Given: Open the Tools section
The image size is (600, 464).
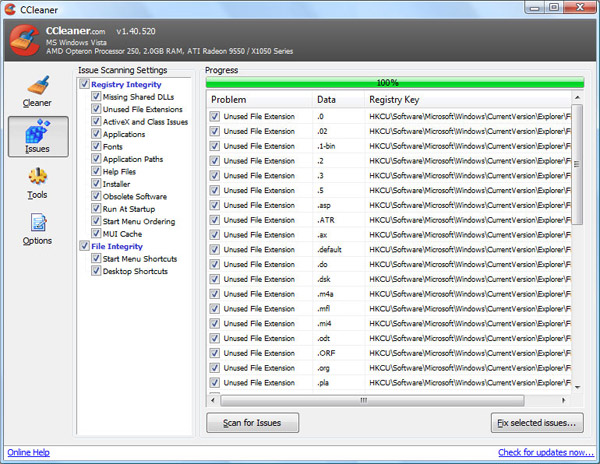Looking at the screenshot, I should pyautogui.click(x=37, y=183).
